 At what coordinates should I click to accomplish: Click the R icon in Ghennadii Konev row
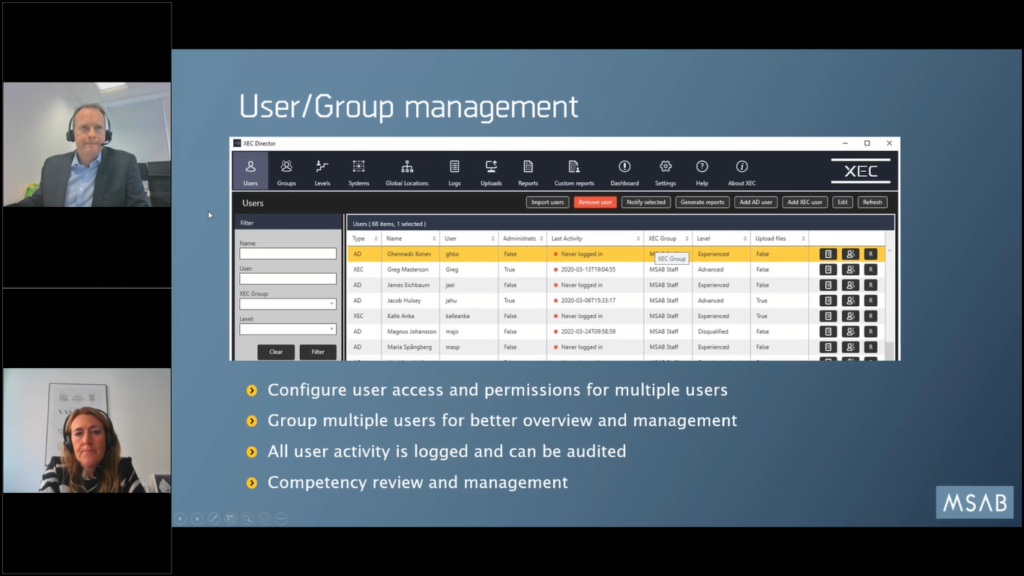click(871, 254)
